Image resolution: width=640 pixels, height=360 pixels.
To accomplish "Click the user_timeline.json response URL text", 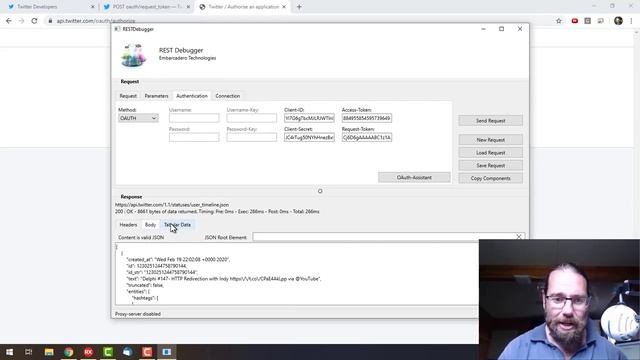I will click(x=172, y=205).
